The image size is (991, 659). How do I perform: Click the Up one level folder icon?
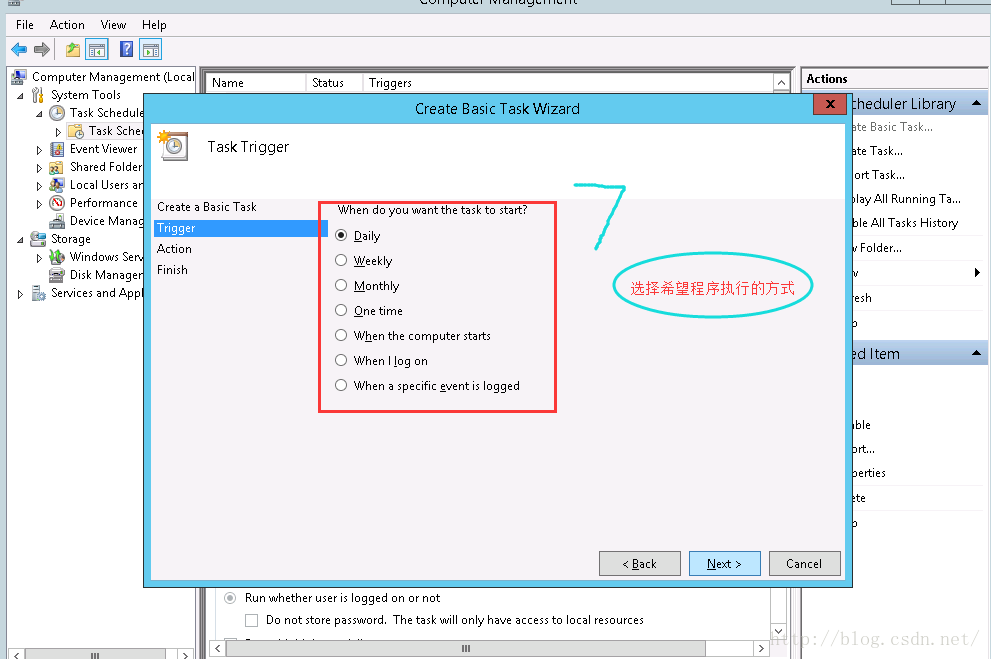tap(73, 49)
